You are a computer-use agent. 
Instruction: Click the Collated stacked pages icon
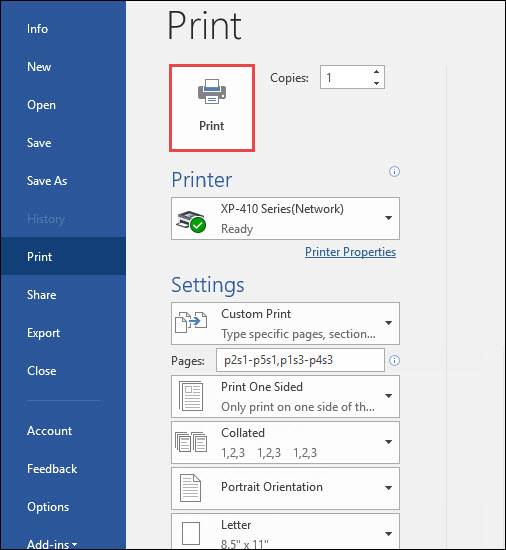[191, 442]
